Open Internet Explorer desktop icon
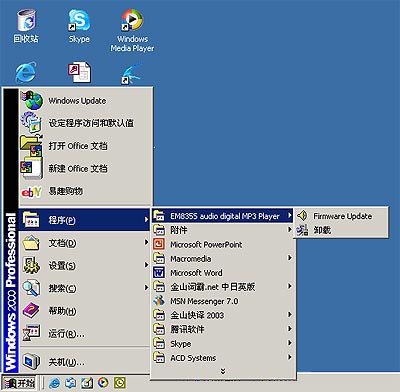The height and width of the screenshot is (392, 400). coord(26,72)
